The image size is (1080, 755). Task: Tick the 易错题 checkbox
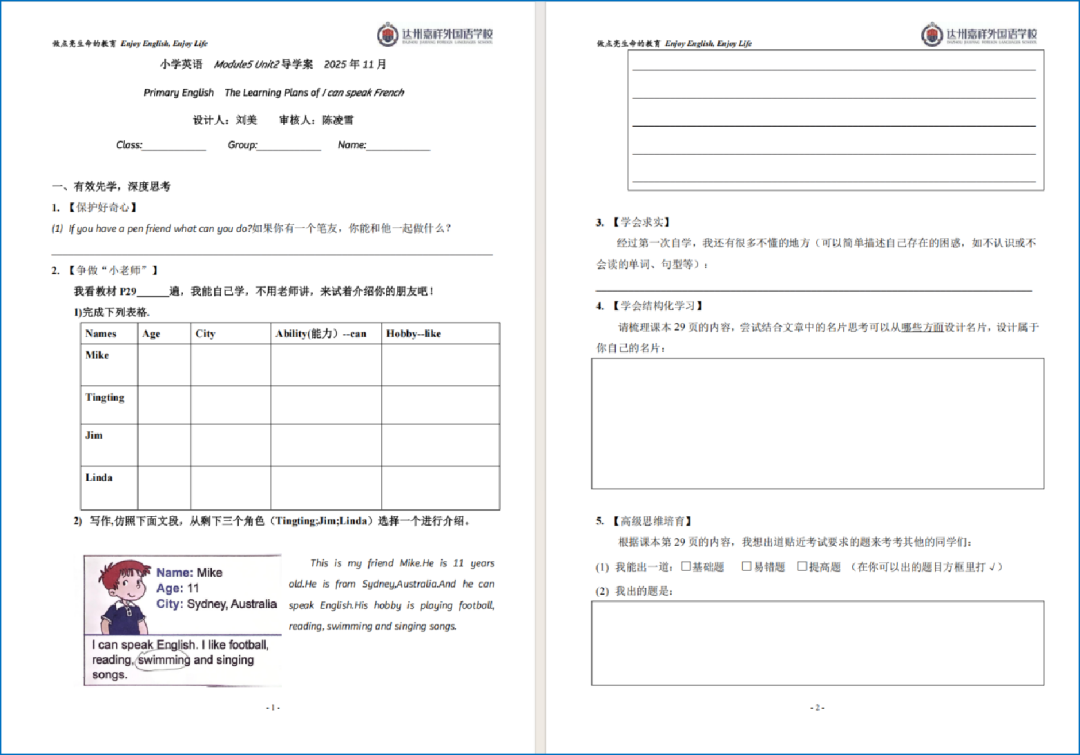pyautogui.click(x=746, y=567)
